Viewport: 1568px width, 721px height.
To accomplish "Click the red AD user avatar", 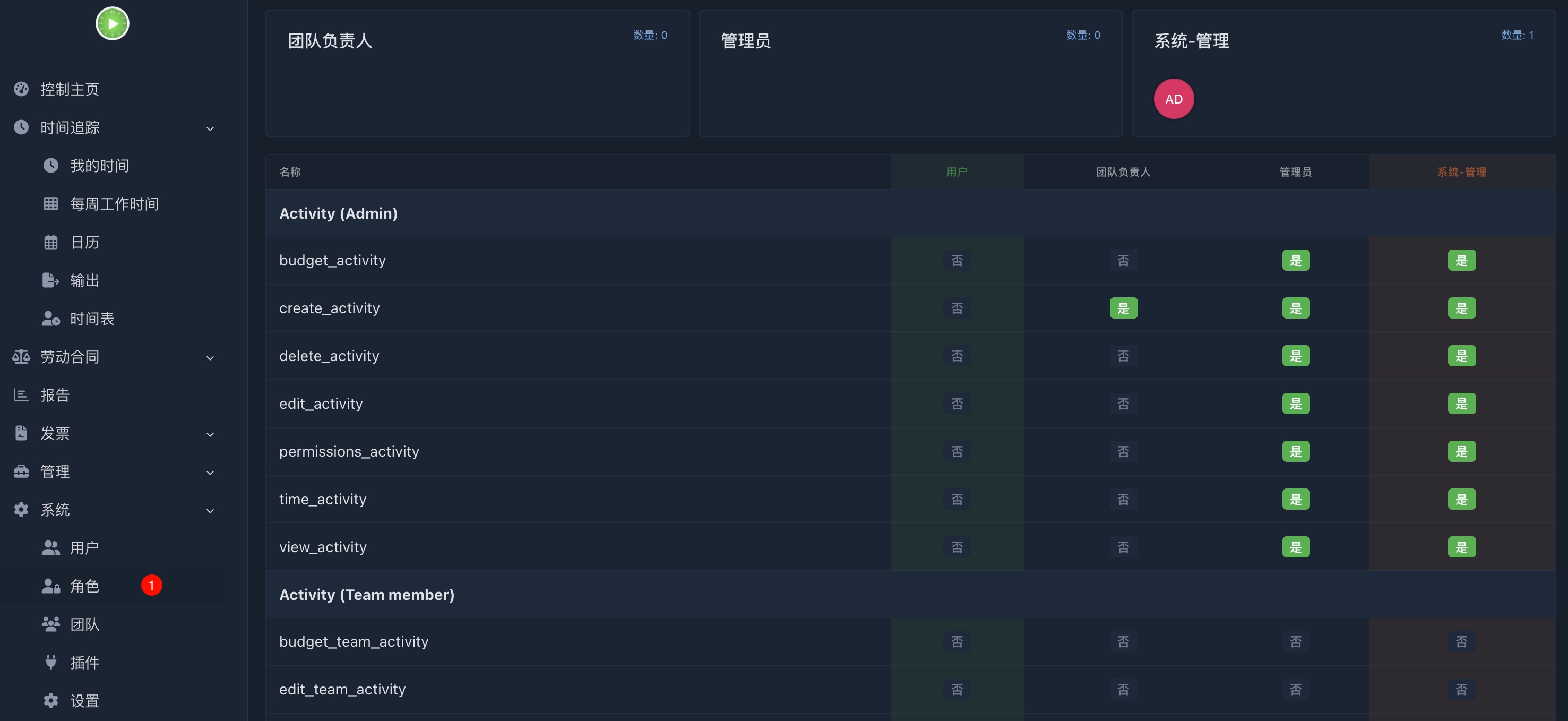I will click(x=1174, y=99).
